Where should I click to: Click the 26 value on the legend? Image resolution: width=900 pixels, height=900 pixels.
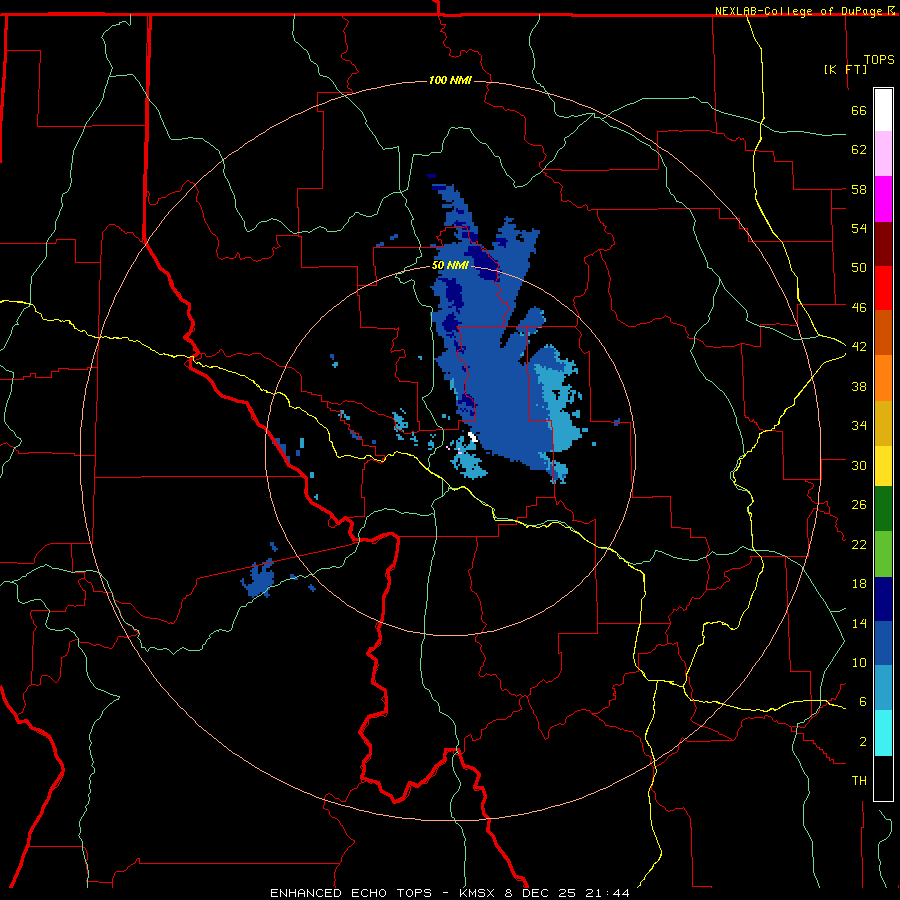point(859,505)
